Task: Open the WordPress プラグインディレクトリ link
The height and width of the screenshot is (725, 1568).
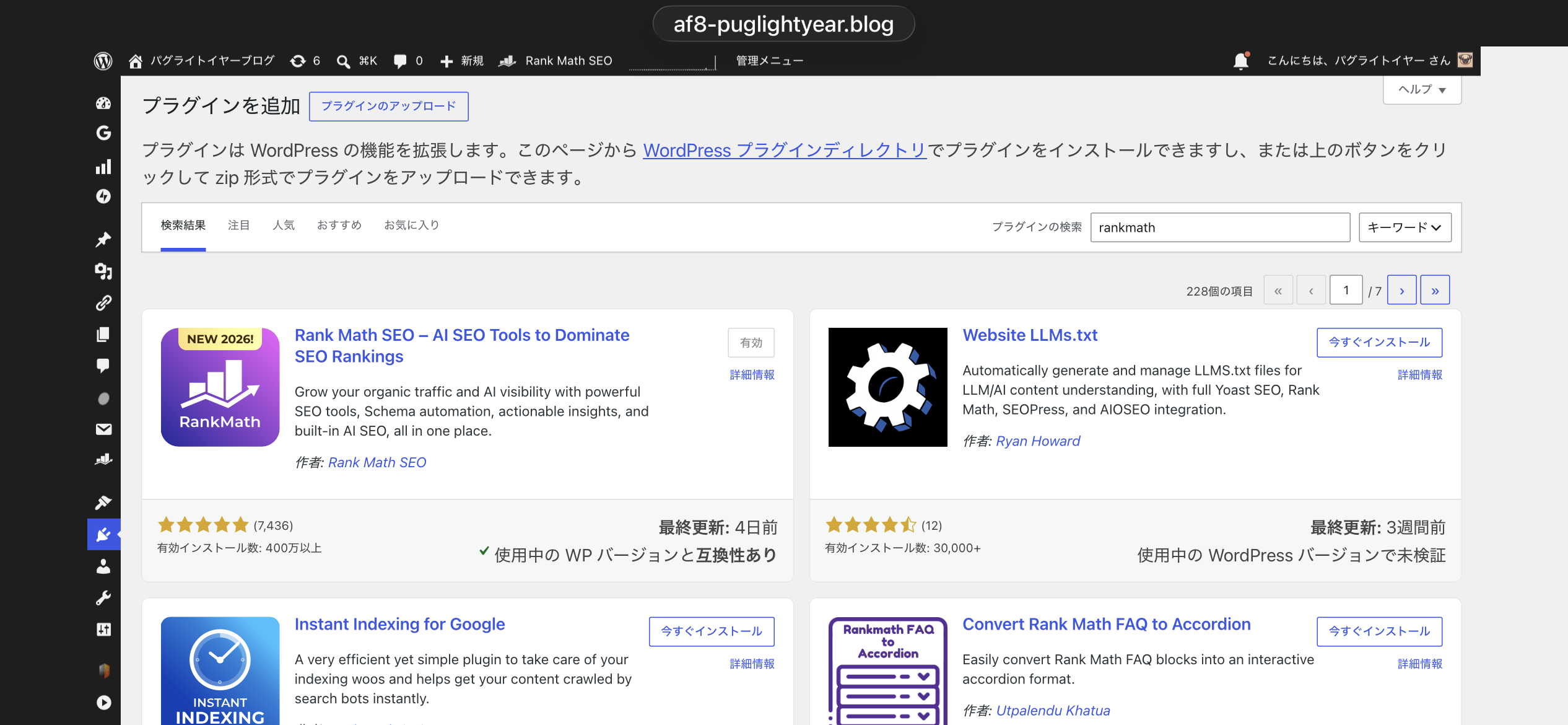Action: 785,150
